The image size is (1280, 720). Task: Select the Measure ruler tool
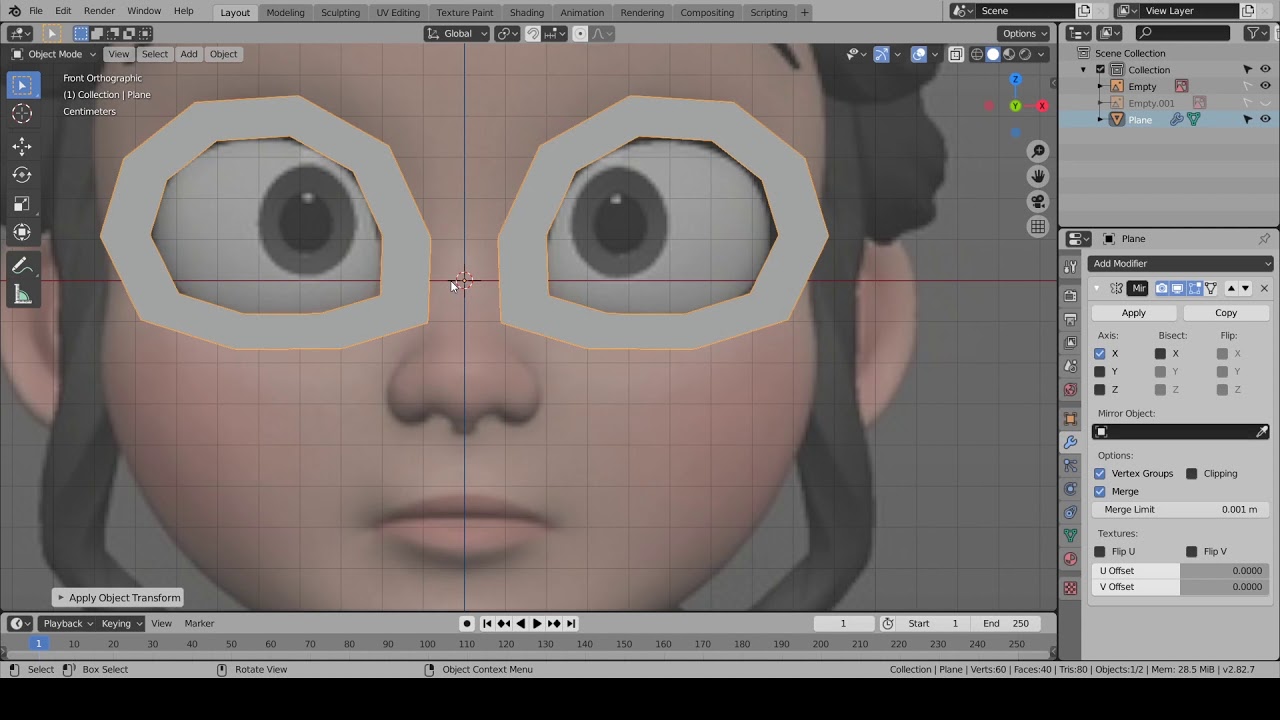(x=22, y=295)
